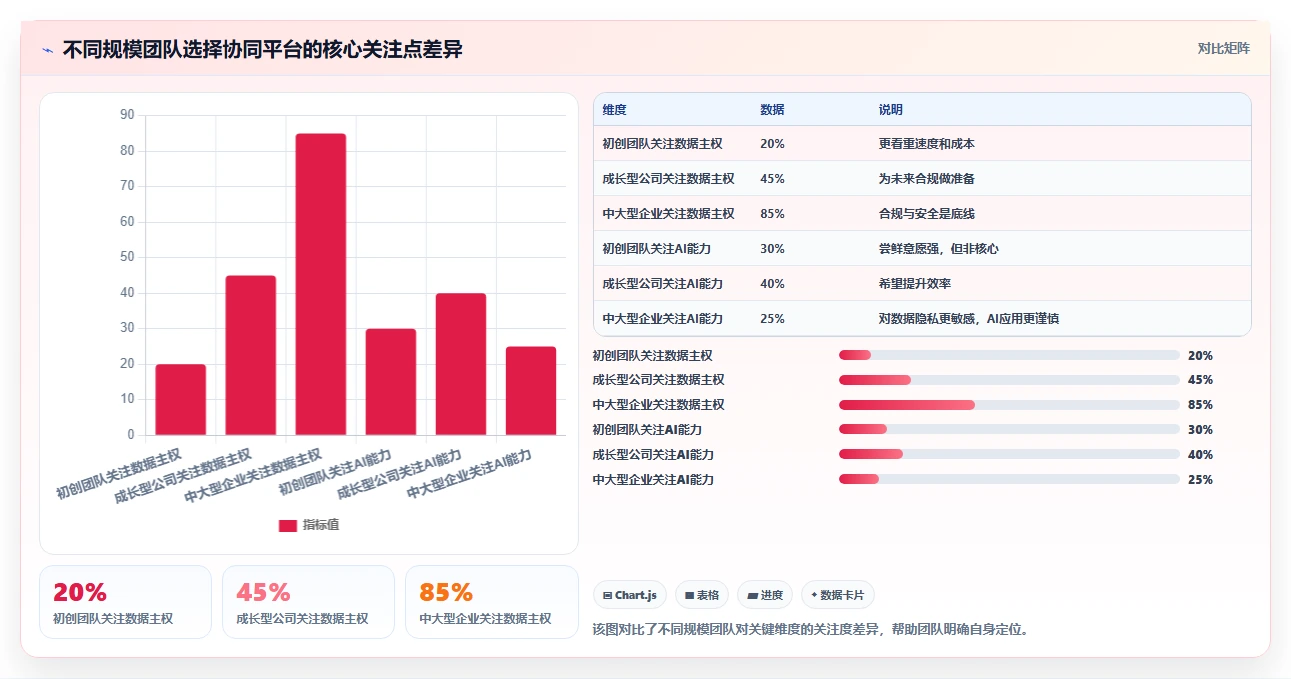Viewport: 1291px width, 679px height.
Task: Click the 30% value in the table
Action: [772, 249]
